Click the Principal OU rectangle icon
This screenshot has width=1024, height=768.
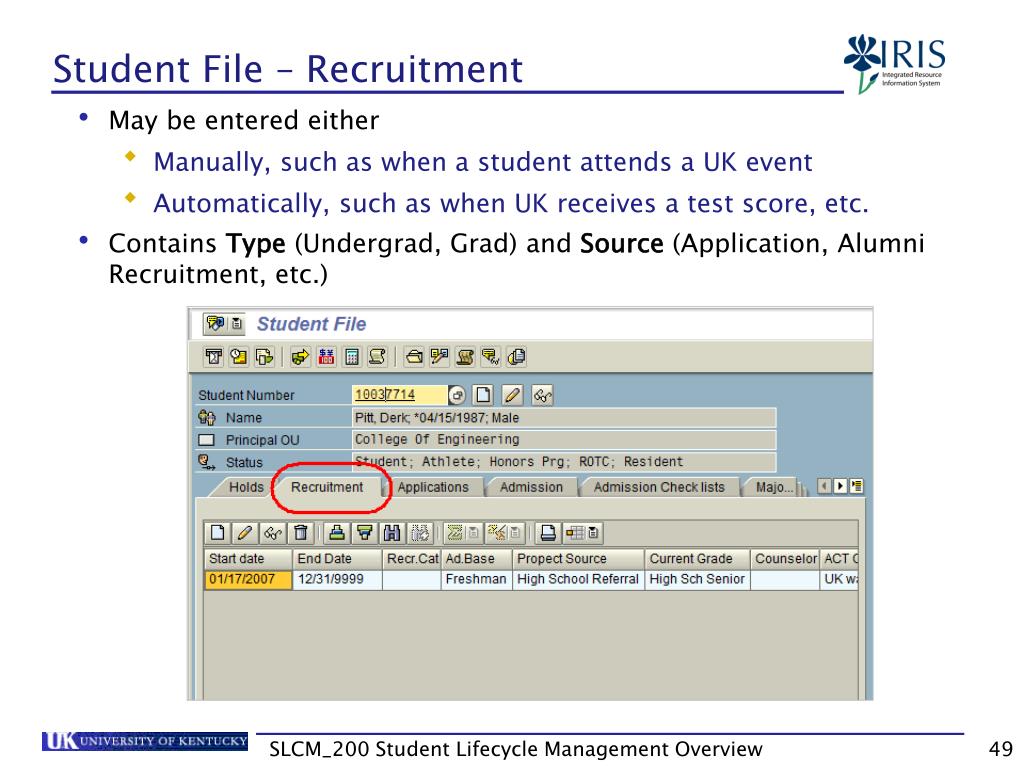(206, 440)
